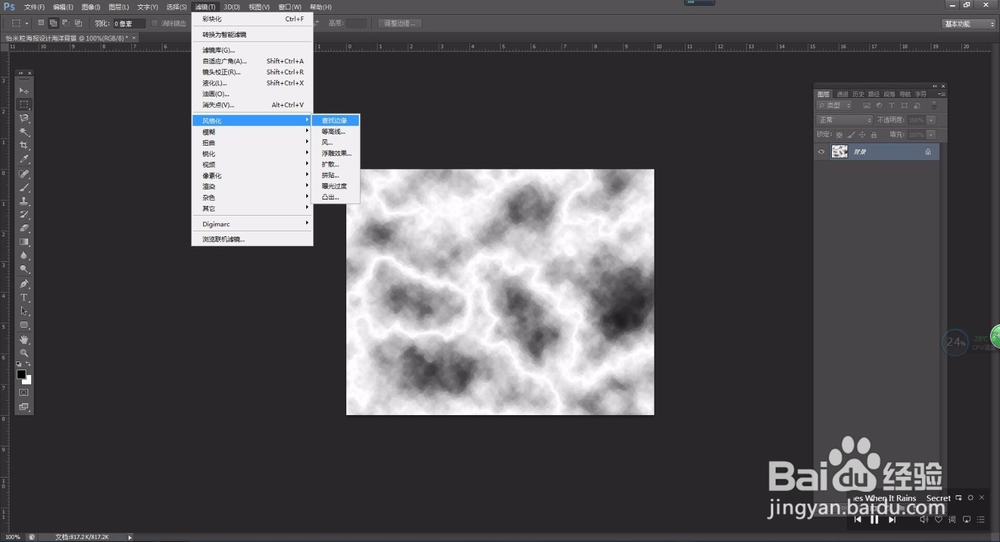Open the fill slider dropdown arrow
The image size is (1000, 542).
click(932, 135)
